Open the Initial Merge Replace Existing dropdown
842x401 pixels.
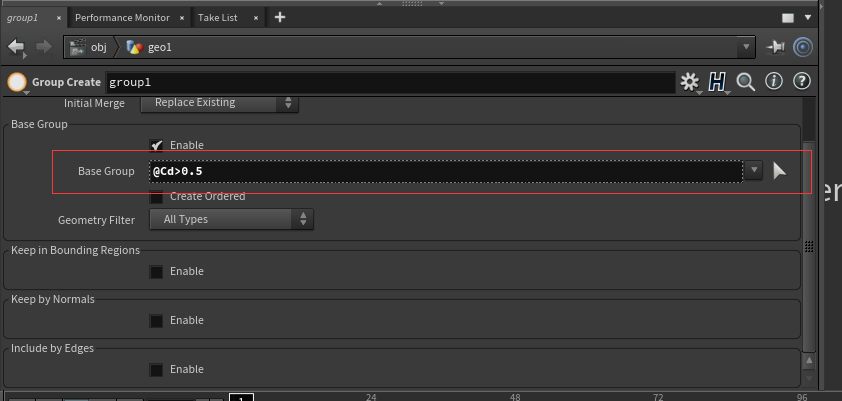(219, 103)
